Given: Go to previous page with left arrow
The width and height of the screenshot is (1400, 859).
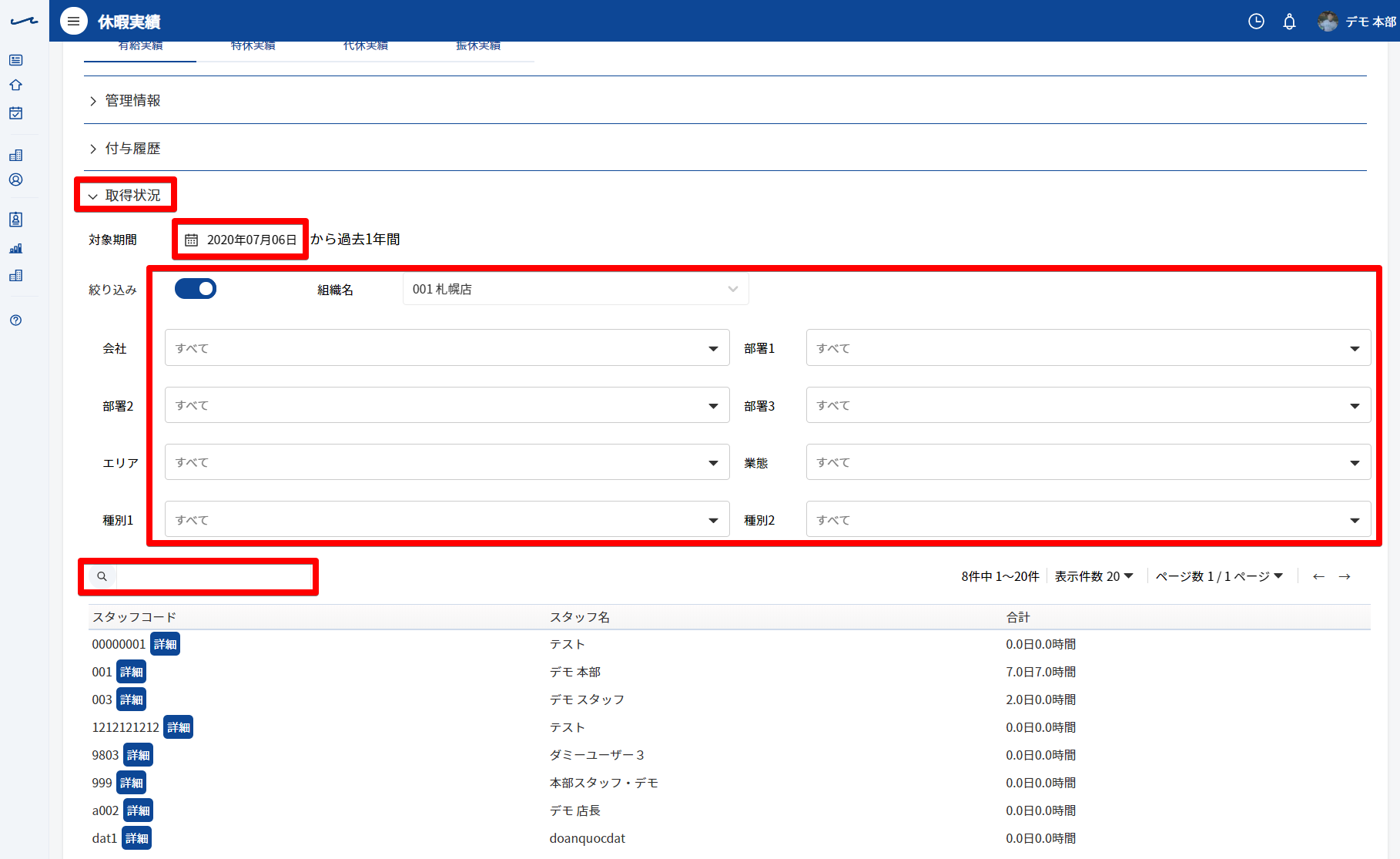Looking at the screenshot, I should [1318, 576].
